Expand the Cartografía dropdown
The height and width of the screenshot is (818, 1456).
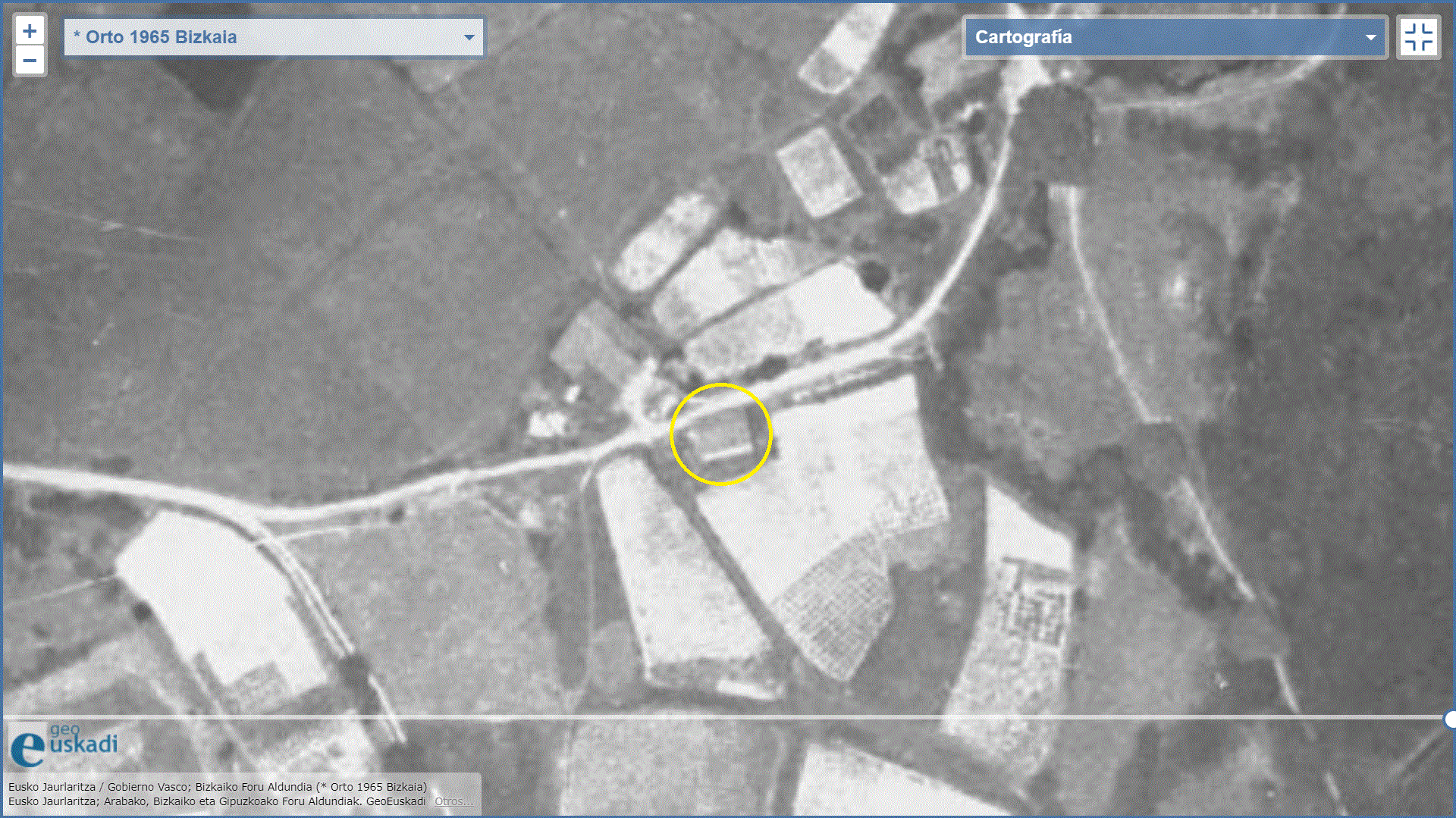(1174, 37)
